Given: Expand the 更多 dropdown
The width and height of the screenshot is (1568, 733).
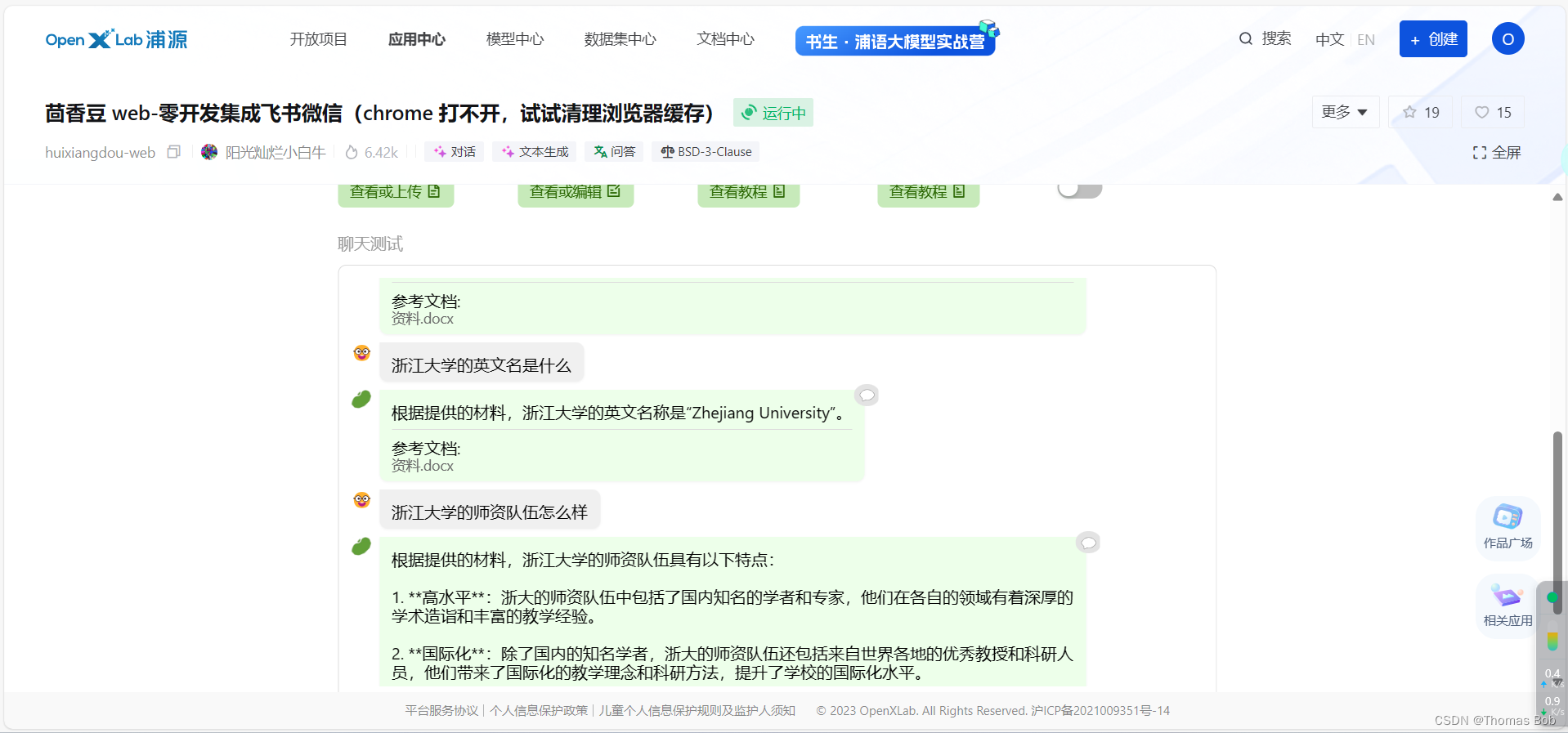Looking at the screenshot, I should point(1345,112).
